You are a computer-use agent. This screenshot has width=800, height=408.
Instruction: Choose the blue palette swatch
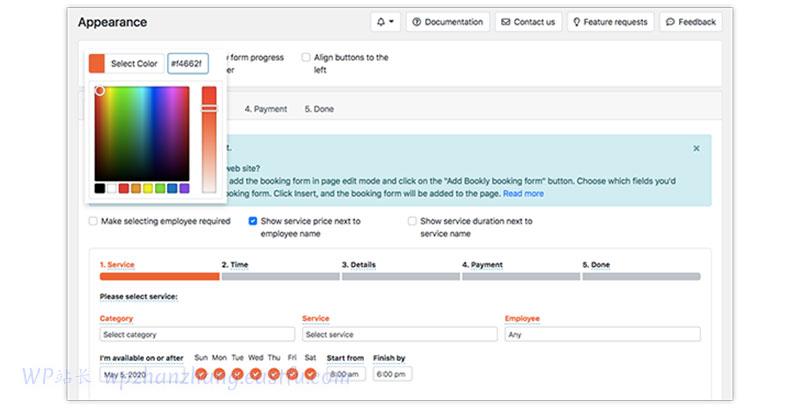172,188
